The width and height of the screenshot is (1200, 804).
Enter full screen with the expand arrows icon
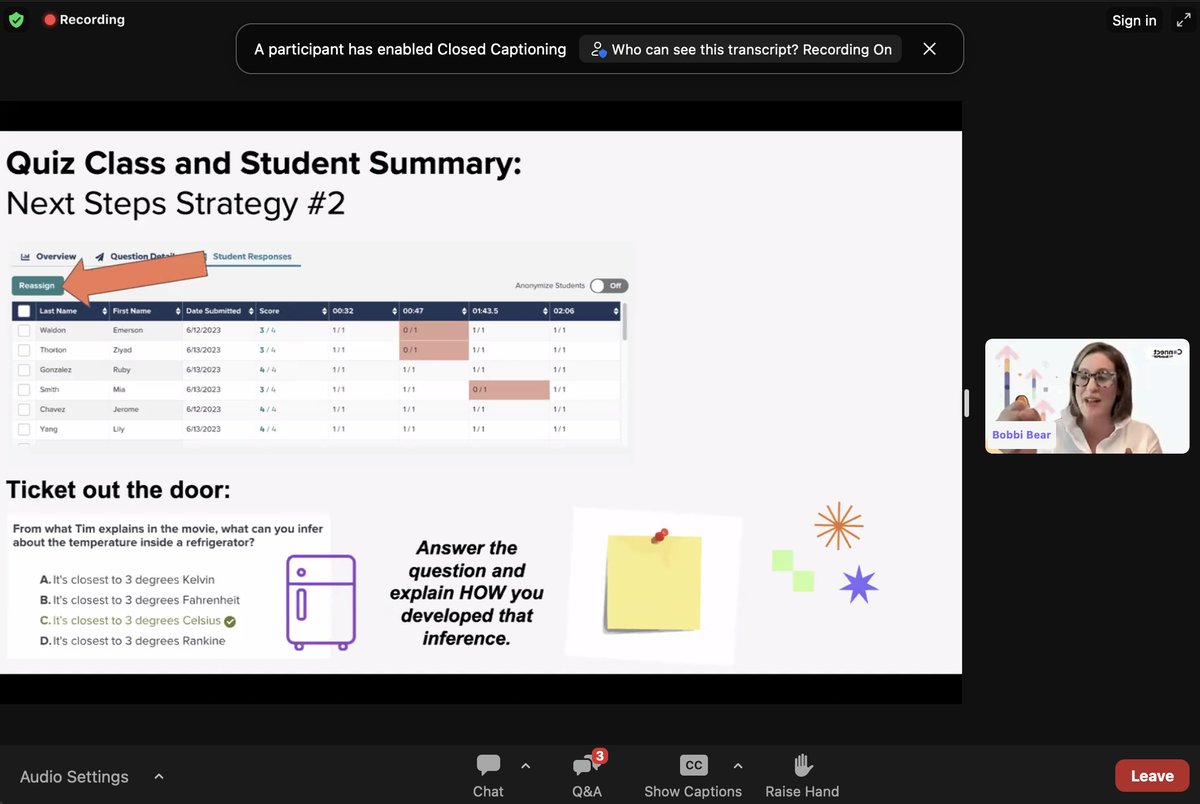click(1183, 20)
